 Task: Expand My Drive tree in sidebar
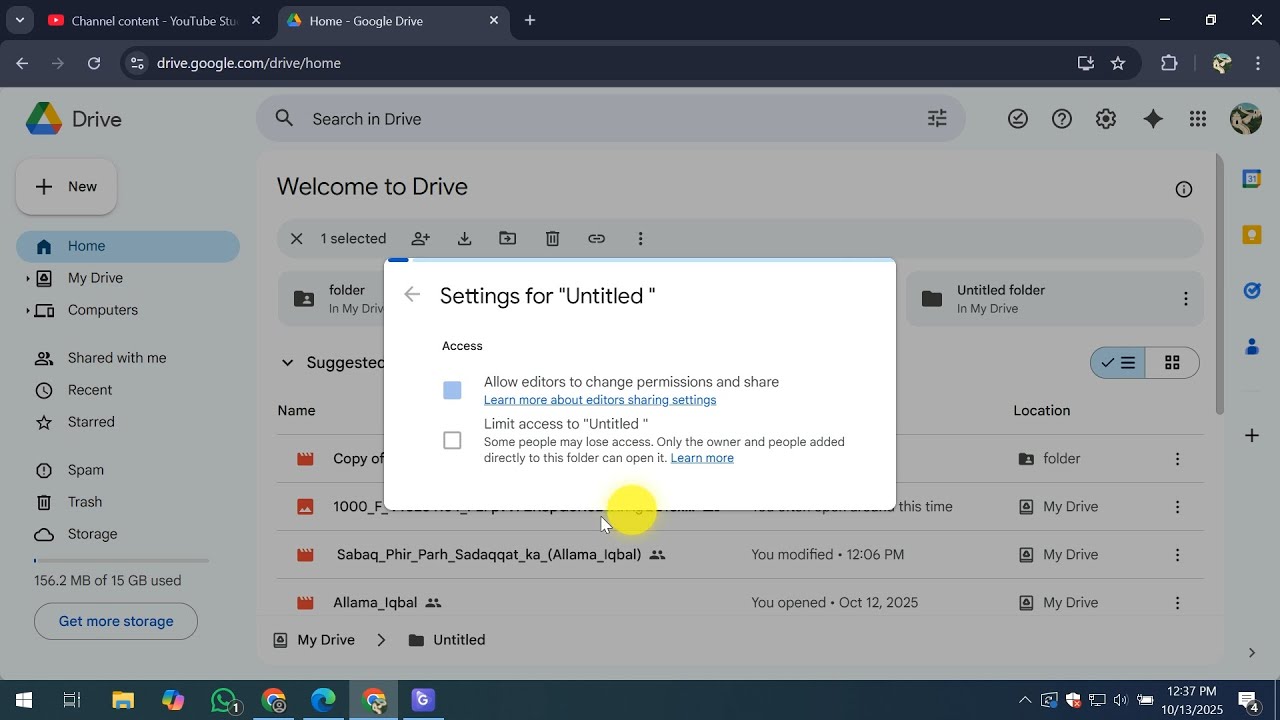click(28, 278)
